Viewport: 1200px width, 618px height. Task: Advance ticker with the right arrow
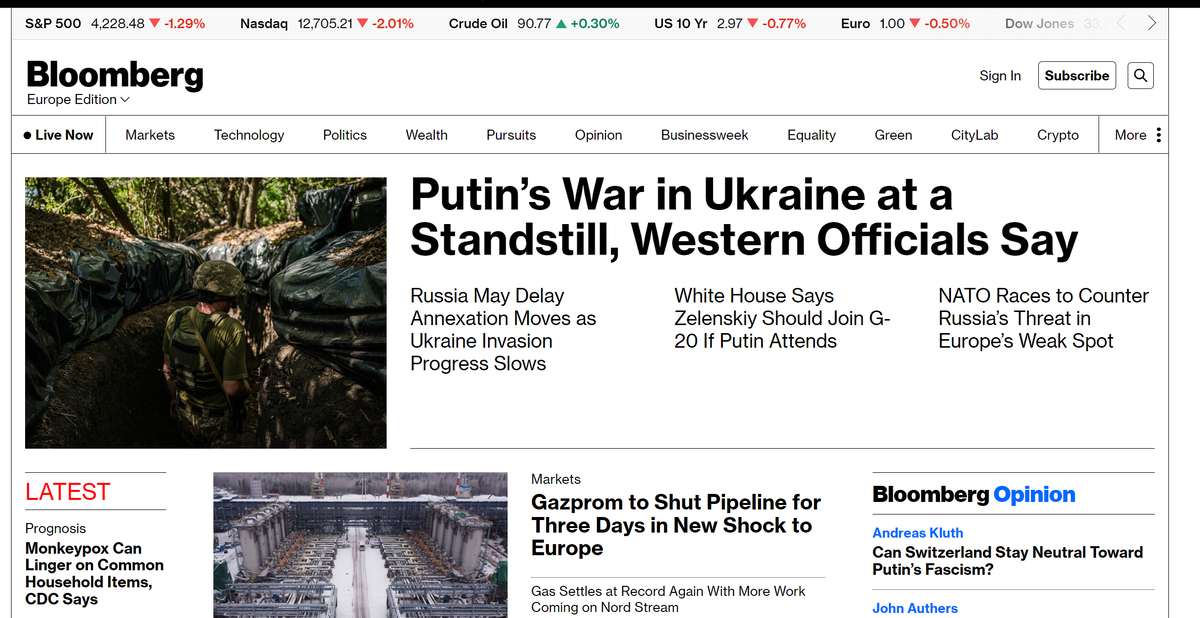click(x=1151, y=23)
